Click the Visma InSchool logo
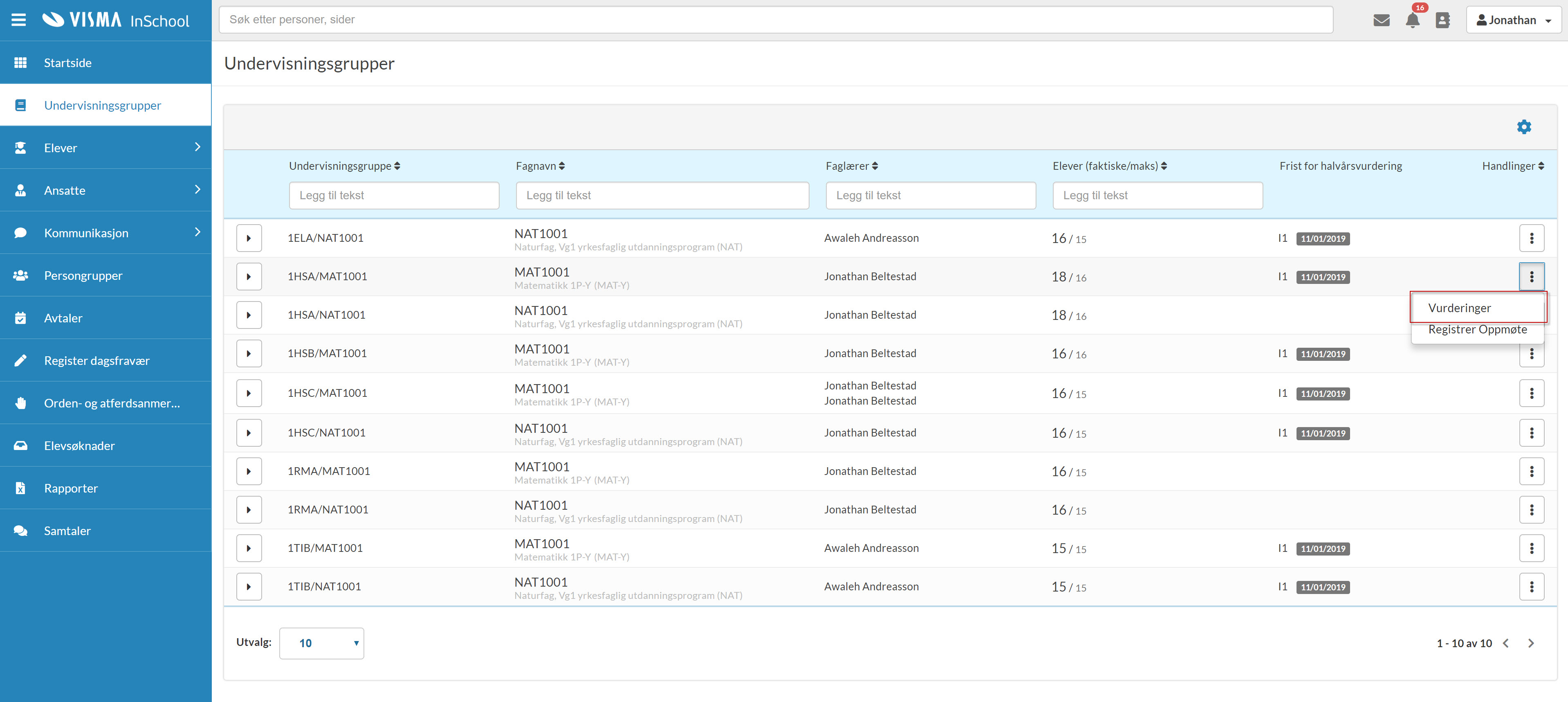Viewport: 1568px width, 702px height. coord(116,20)
